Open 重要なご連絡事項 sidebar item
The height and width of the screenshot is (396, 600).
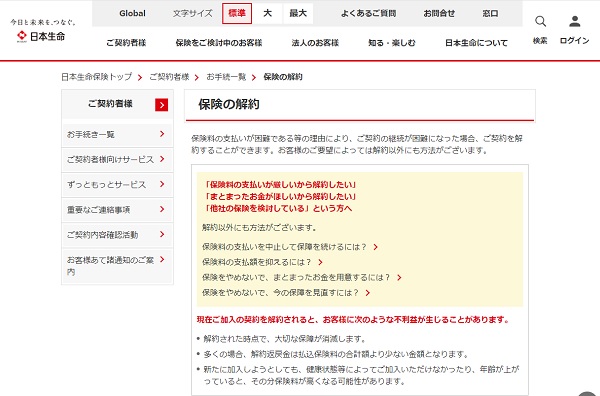117,210
